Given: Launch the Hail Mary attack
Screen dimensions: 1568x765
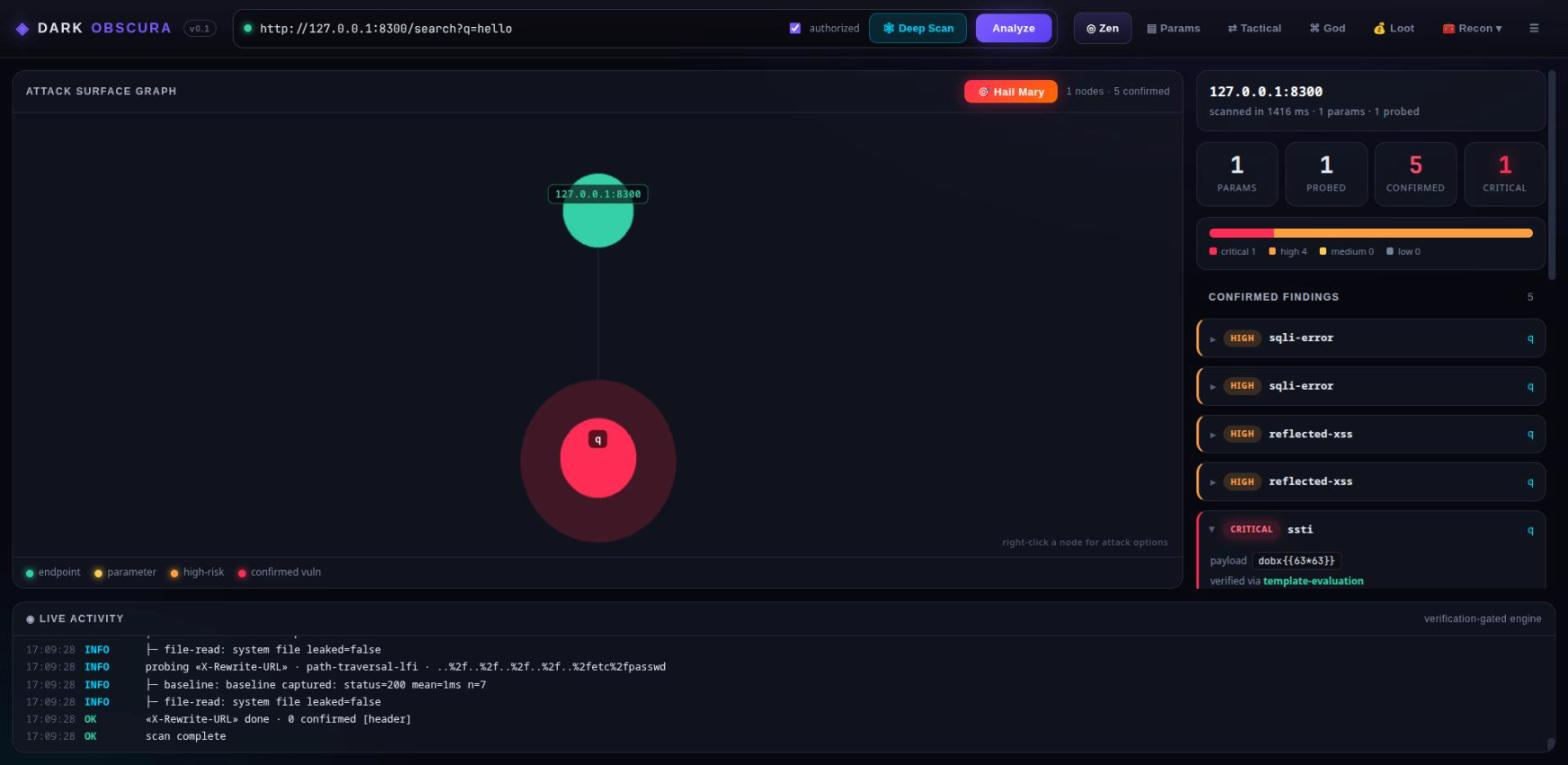Looking at the screenshot, I should point(1010,91).
